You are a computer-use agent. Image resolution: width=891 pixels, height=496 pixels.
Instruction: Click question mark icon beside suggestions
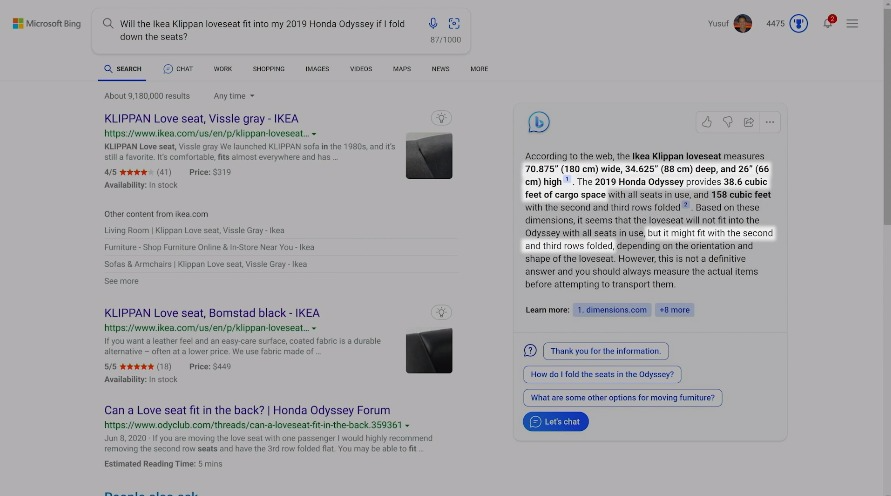(530, 351)
